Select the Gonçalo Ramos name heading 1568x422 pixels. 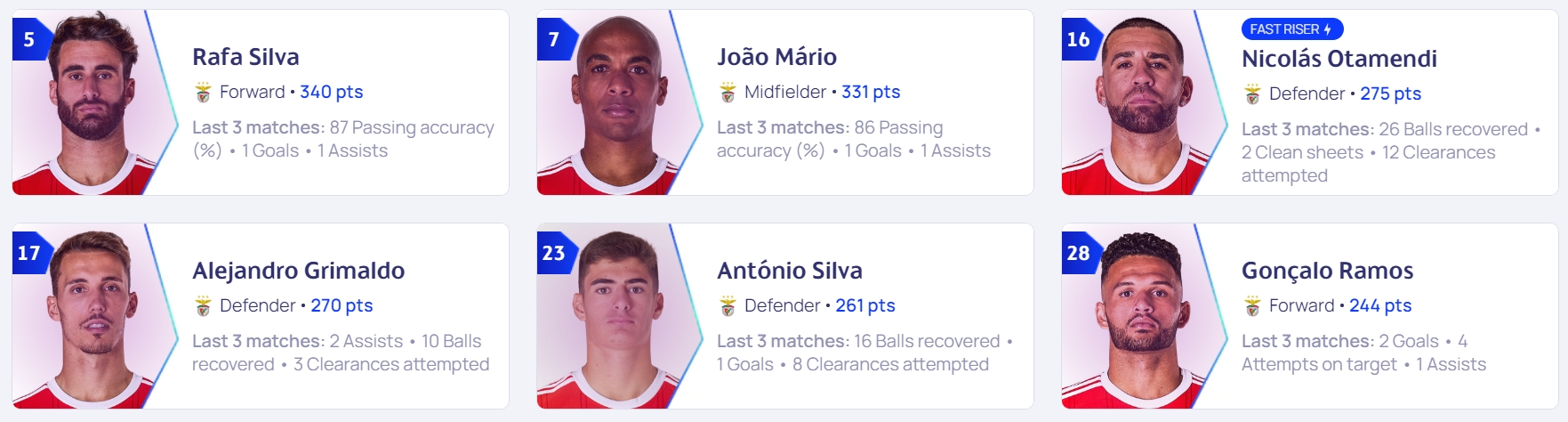(1328, 271)
